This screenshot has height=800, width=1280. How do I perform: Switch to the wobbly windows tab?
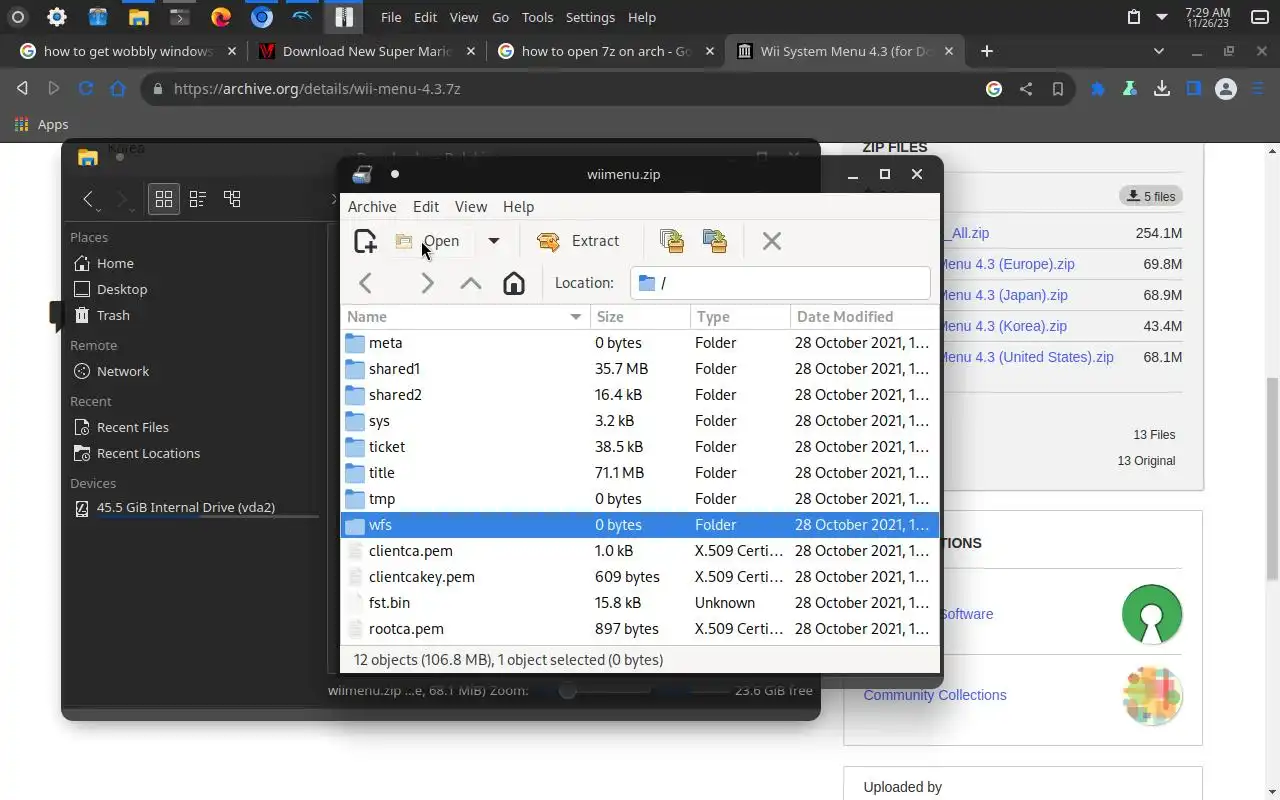(x=128, y=51)
